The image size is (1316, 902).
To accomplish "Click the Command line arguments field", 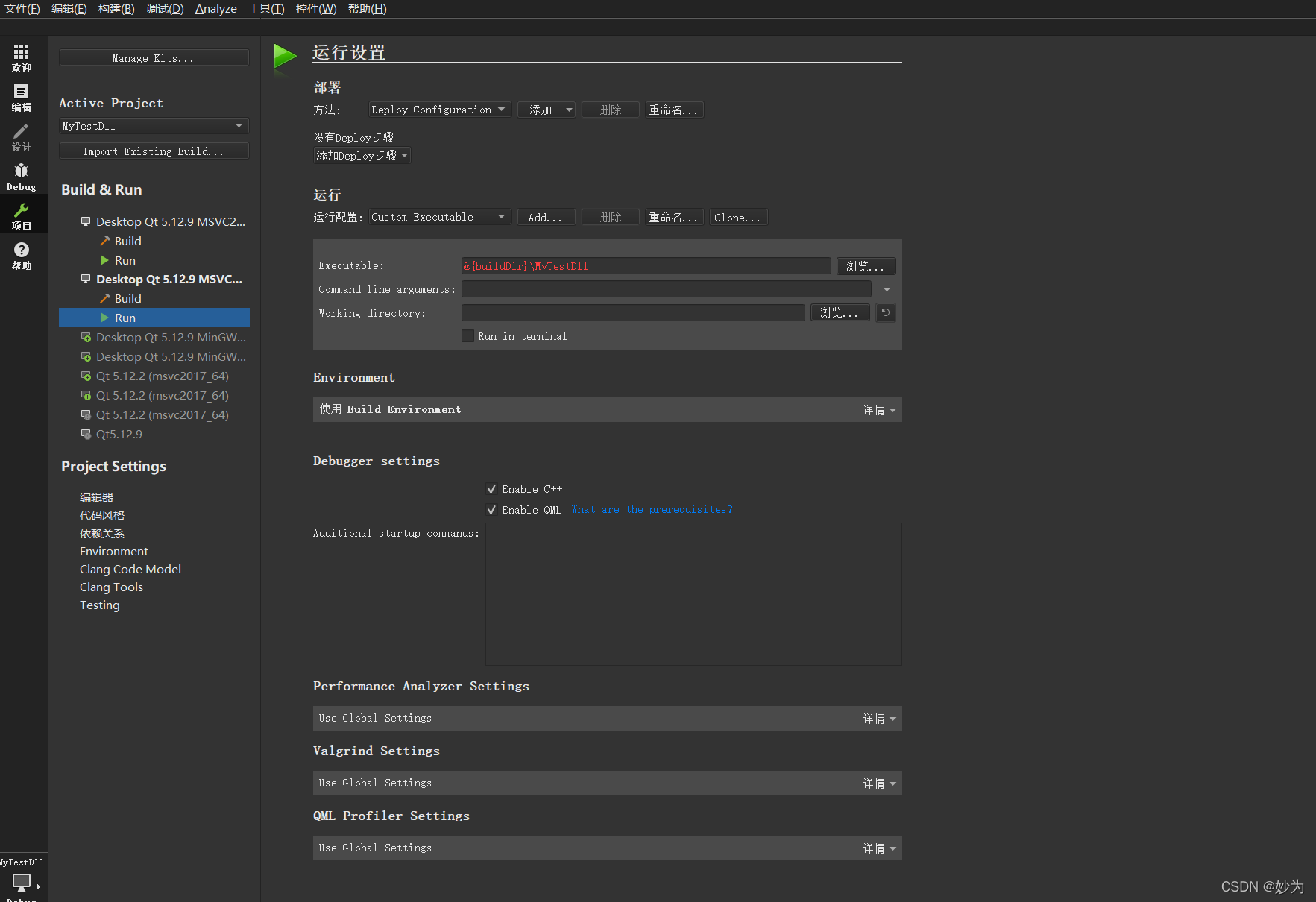I will pos(666,289).
